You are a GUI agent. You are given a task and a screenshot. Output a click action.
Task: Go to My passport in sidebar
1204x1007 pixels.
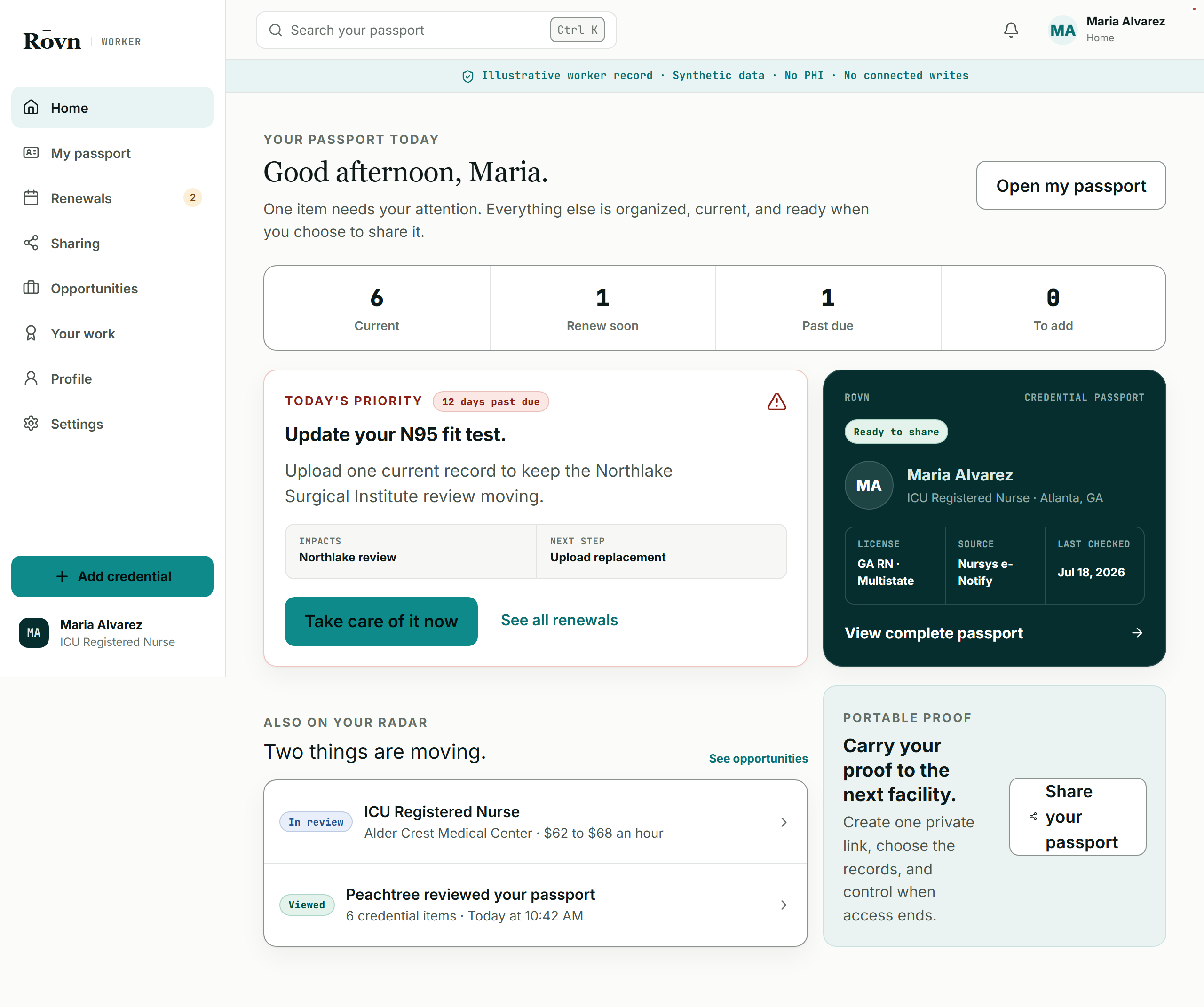point(112,153)
